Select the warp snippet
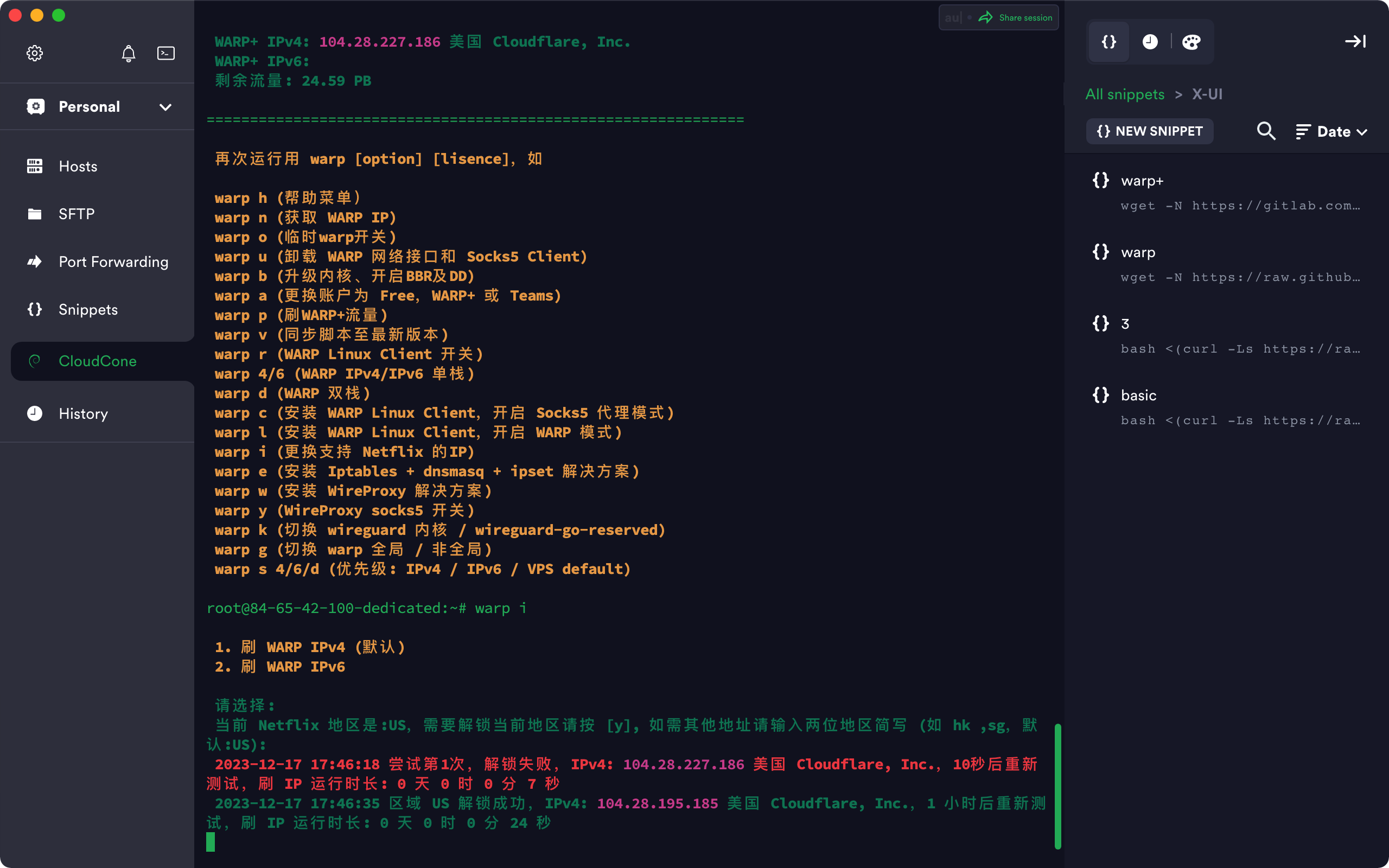The width and height of the screenshot is (1389, 868). [x=1227, y=264]
